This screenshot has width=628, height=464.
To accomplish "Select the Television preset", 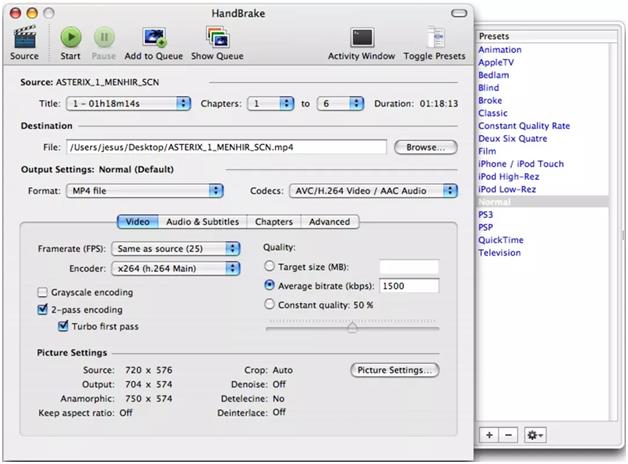I will [499, 253].
